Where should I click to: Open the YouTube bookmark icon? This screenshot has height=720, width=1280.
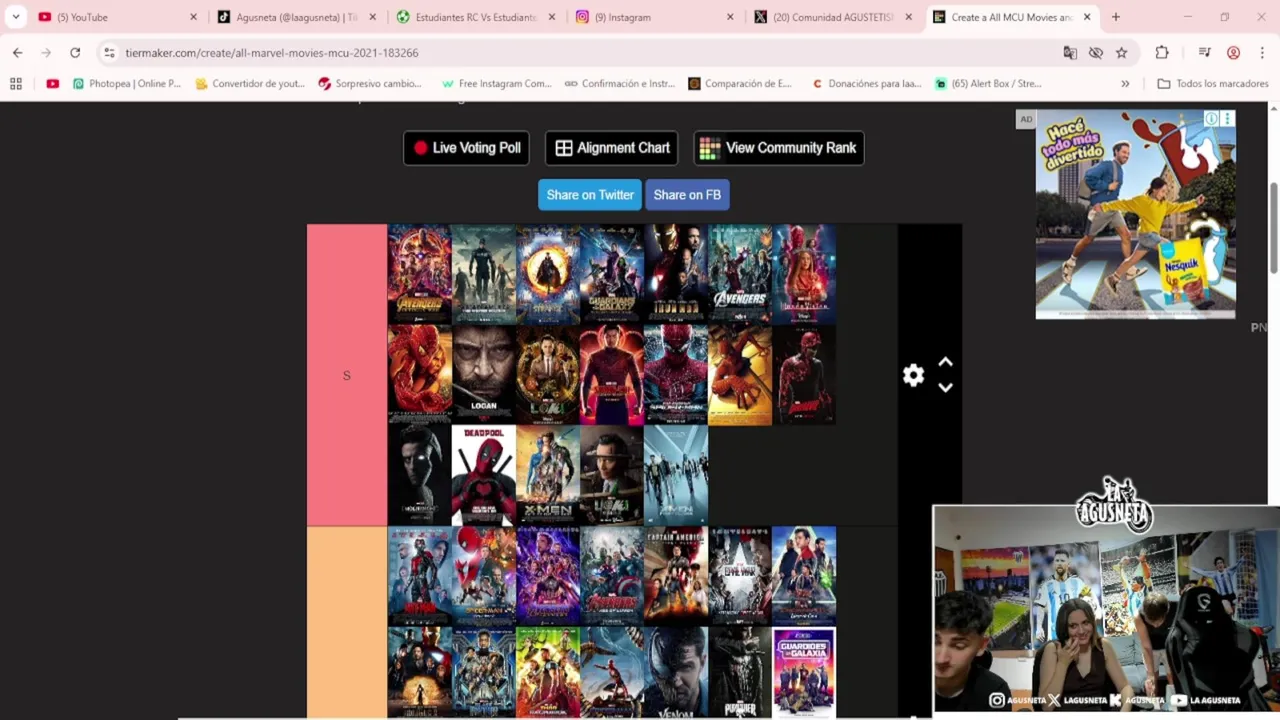(x=52, y=84)
